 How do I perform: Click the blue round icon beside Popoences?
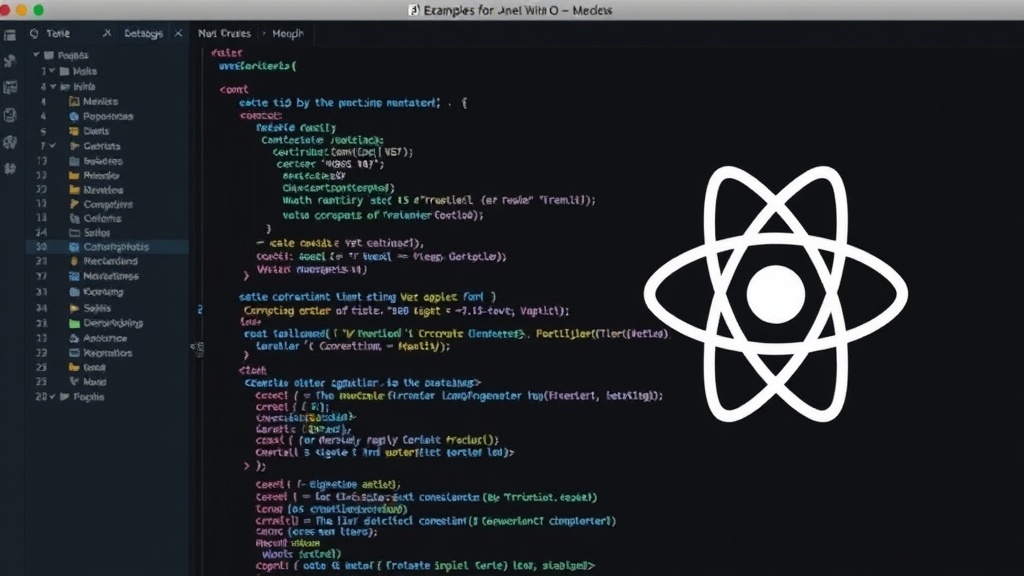(74, 116)
